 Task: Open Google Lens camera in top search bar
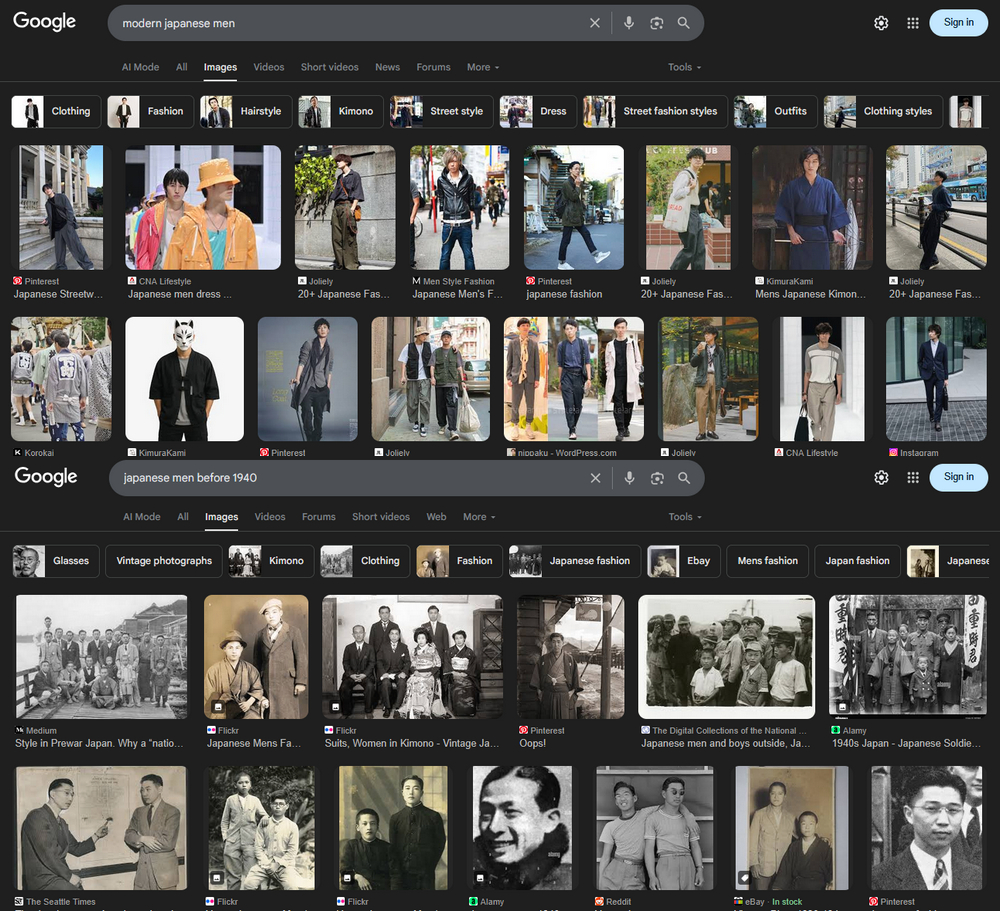[656, 23]
